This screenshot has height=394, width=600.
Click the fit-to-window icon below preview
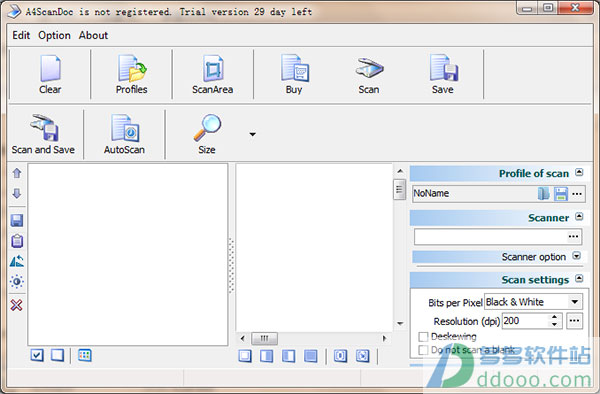362,356
